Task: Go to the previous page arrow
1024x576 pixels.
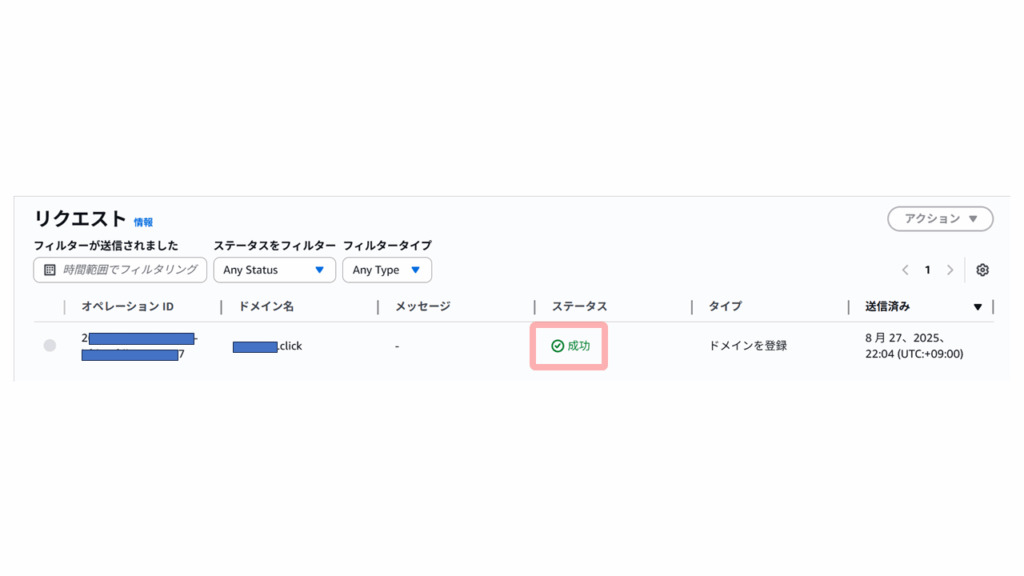Action: (905, 270)
